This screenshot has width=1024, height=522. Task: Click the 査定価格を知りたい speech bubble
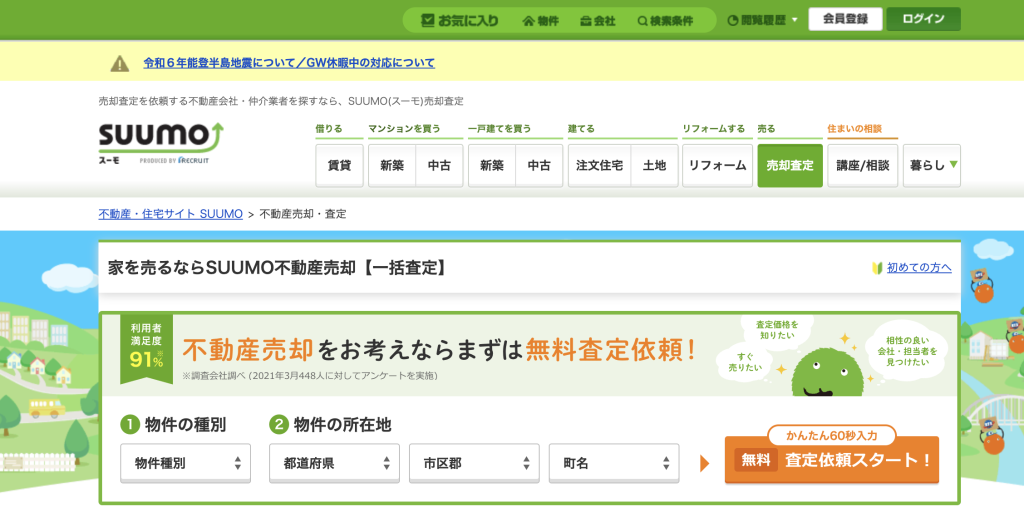776,329
